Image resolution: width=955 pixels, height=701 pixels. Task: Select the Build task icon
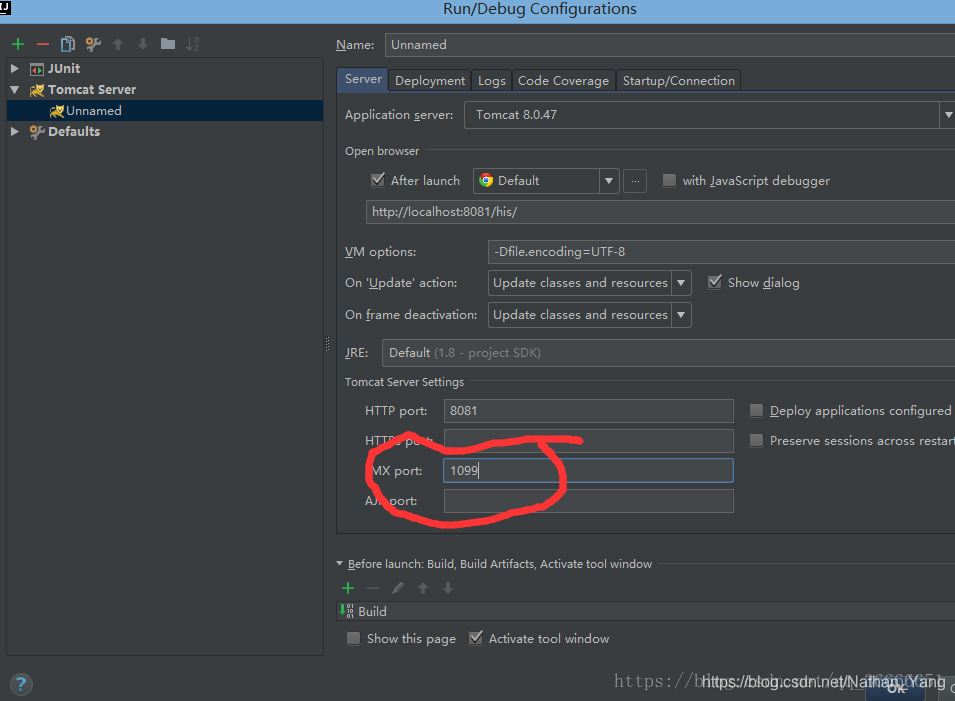coord(347,611)
